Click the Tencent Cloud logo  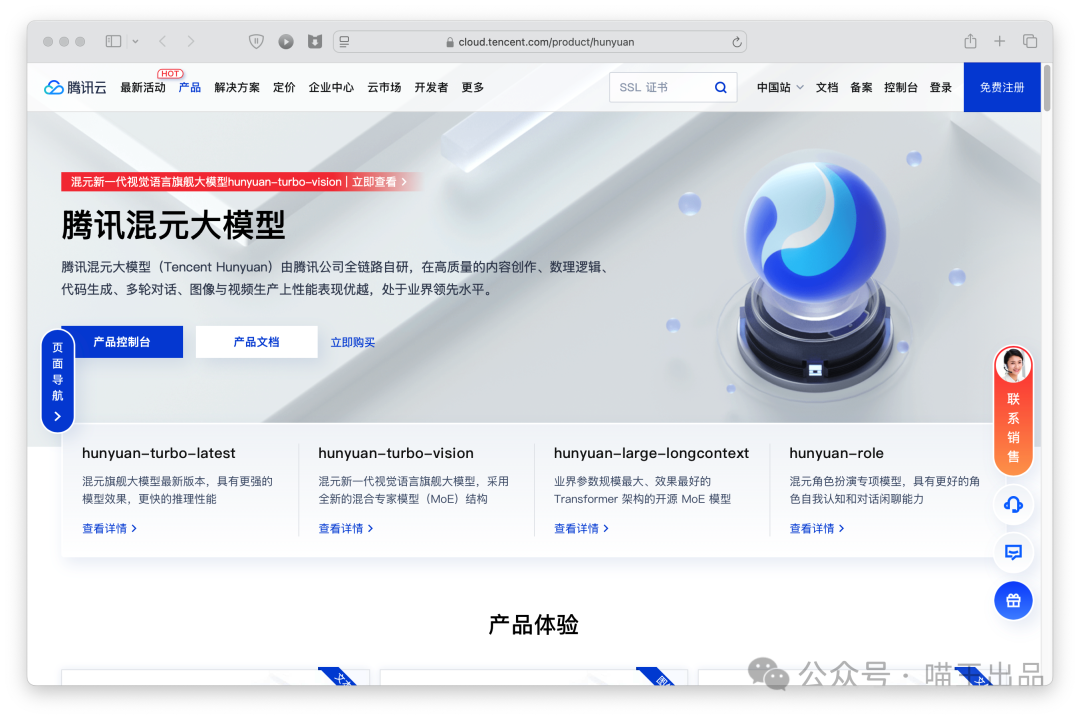75,87
